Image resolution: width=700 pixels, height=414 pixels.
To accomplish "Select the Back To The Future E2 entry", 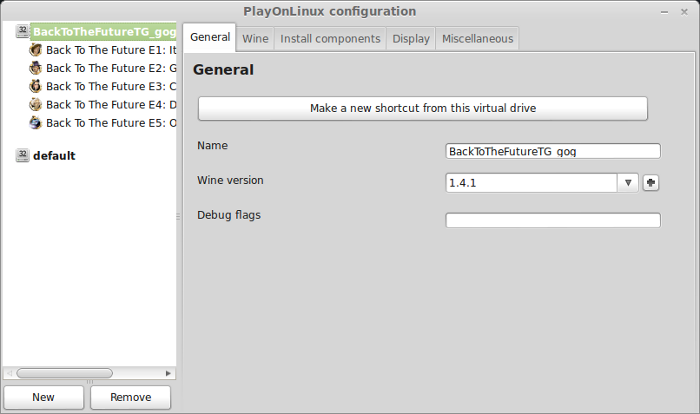I will coord(111,68).
